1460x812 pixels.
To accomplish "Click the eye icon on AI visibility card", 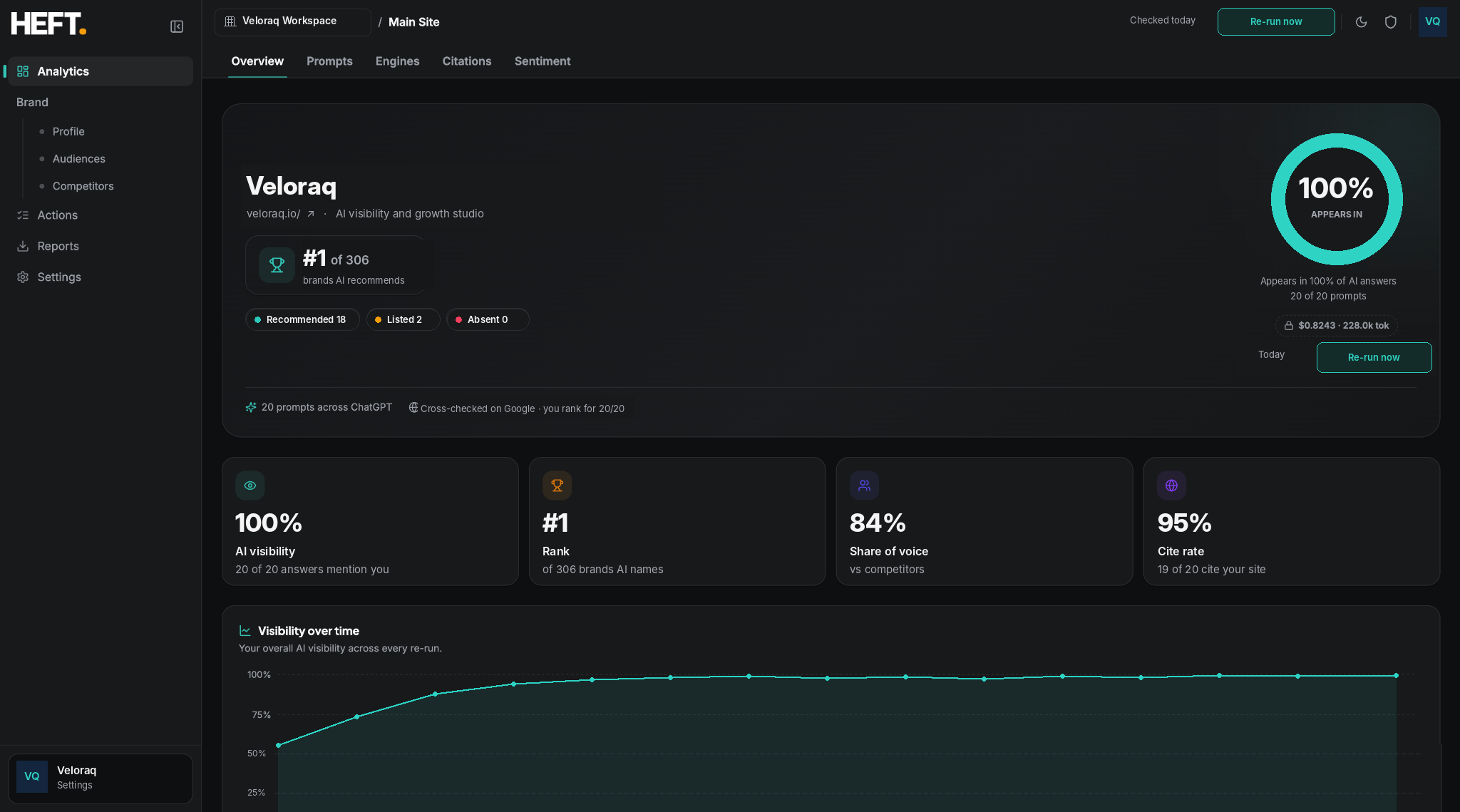I will click(x=250, y=485).
